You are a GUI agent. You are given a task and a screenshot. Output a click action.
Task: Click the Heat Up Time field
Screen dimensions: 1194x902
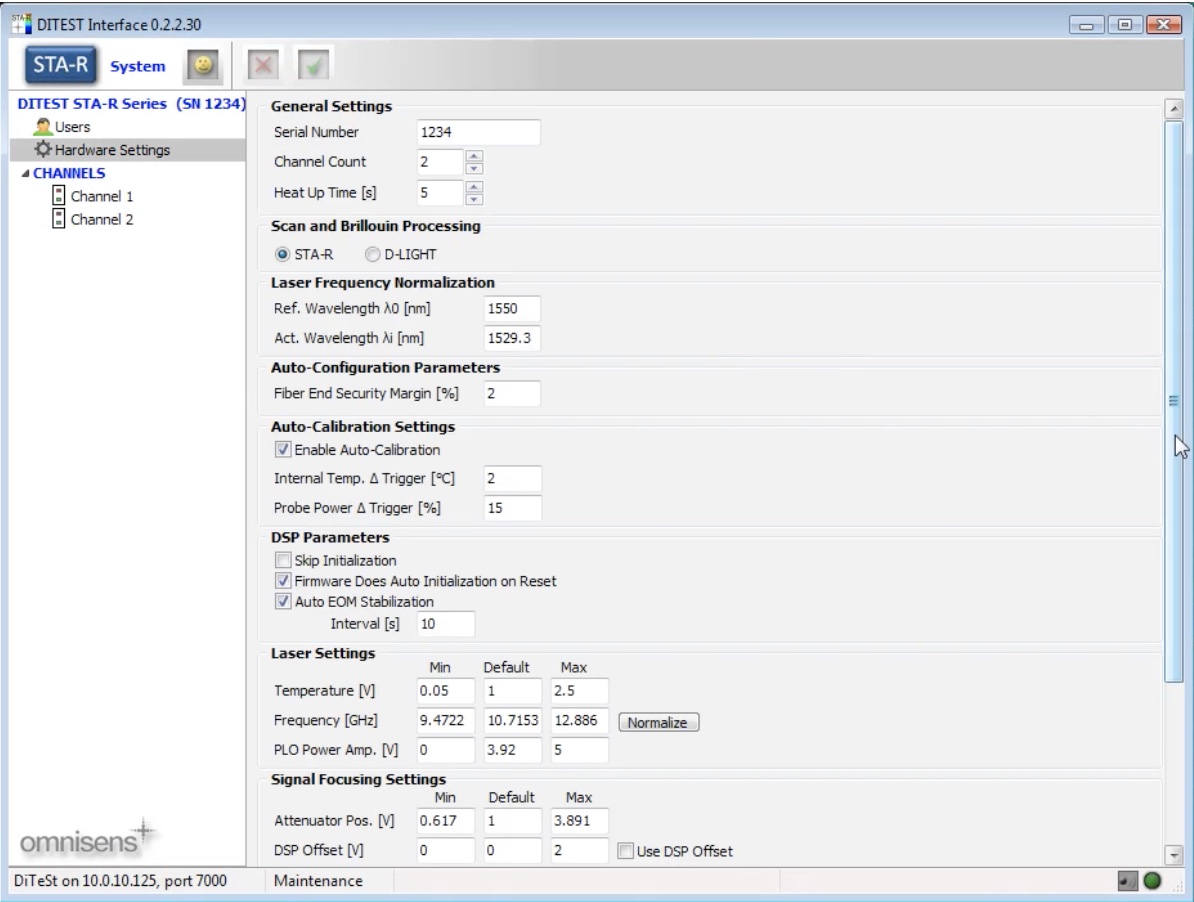pos(439,193)
